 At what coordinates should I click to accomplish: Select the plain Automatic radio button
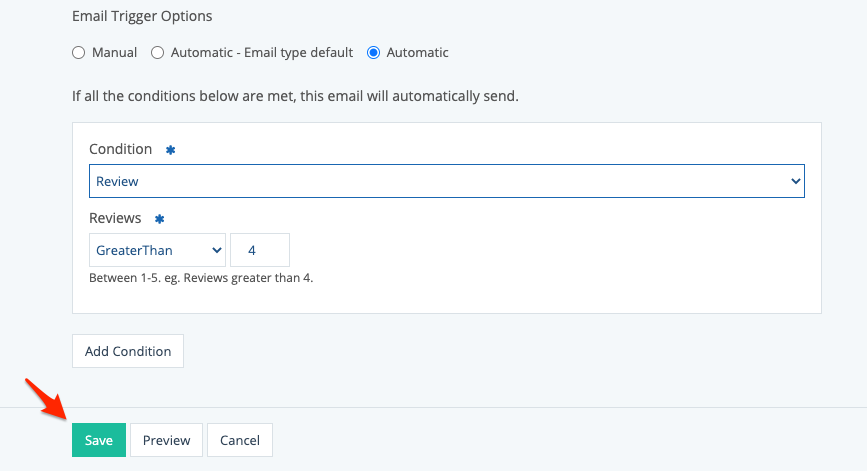click(374, 53)
